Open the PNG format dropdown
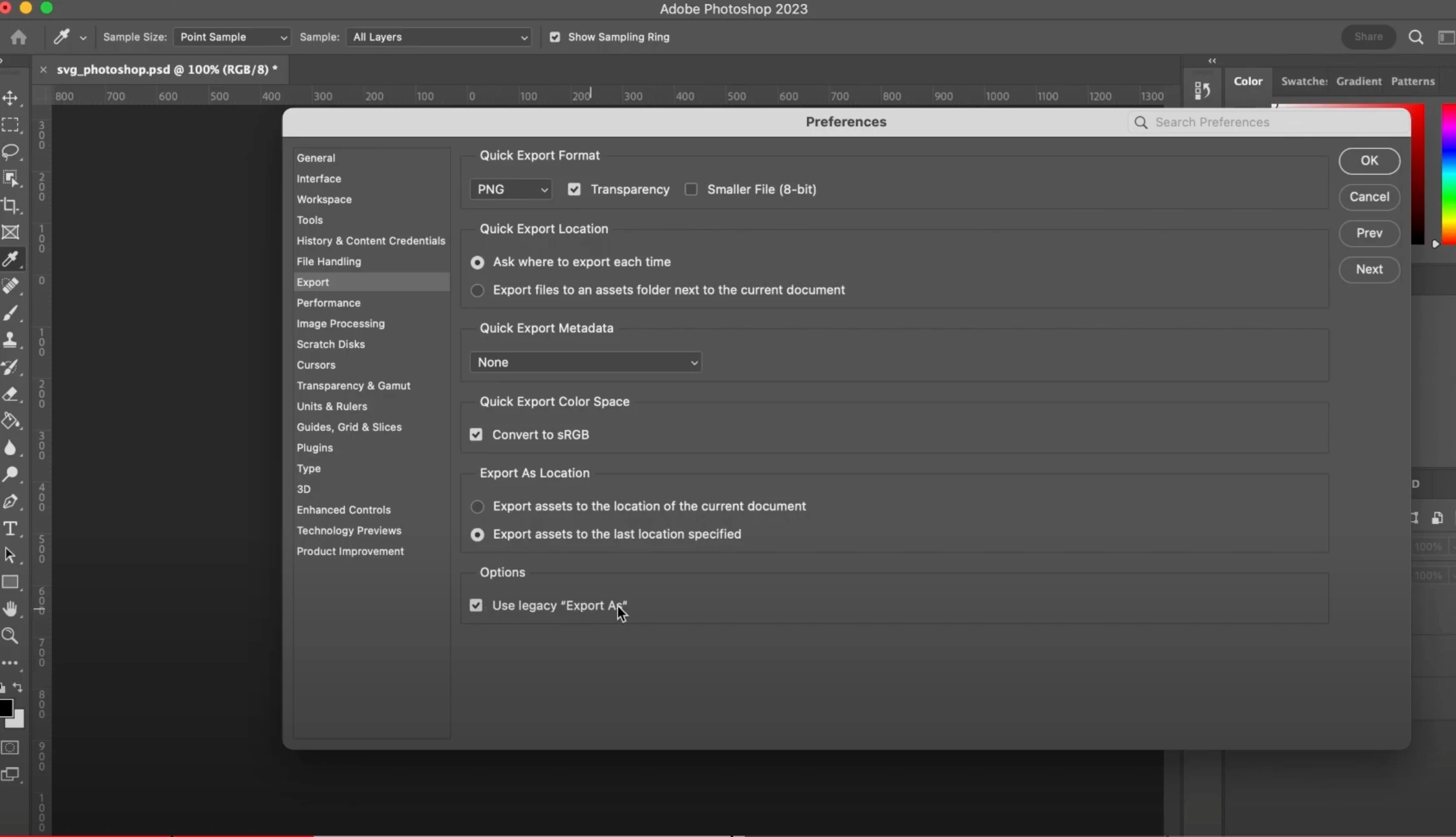This screenshot has height=837, width=1456. [511, 190]
